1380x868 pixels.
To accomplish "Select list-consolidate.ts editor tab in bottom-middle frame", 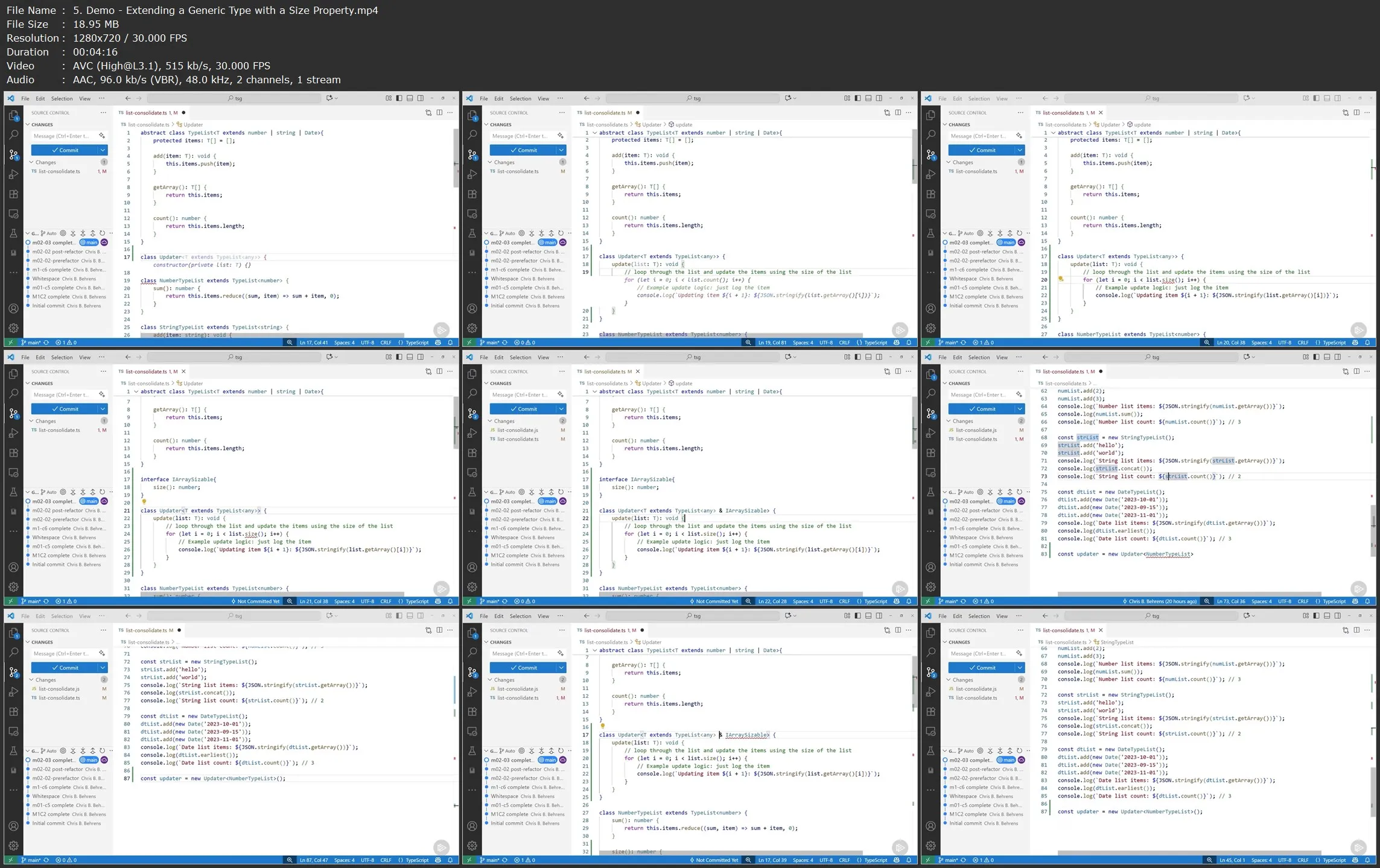I will click(x=605, y=630).
